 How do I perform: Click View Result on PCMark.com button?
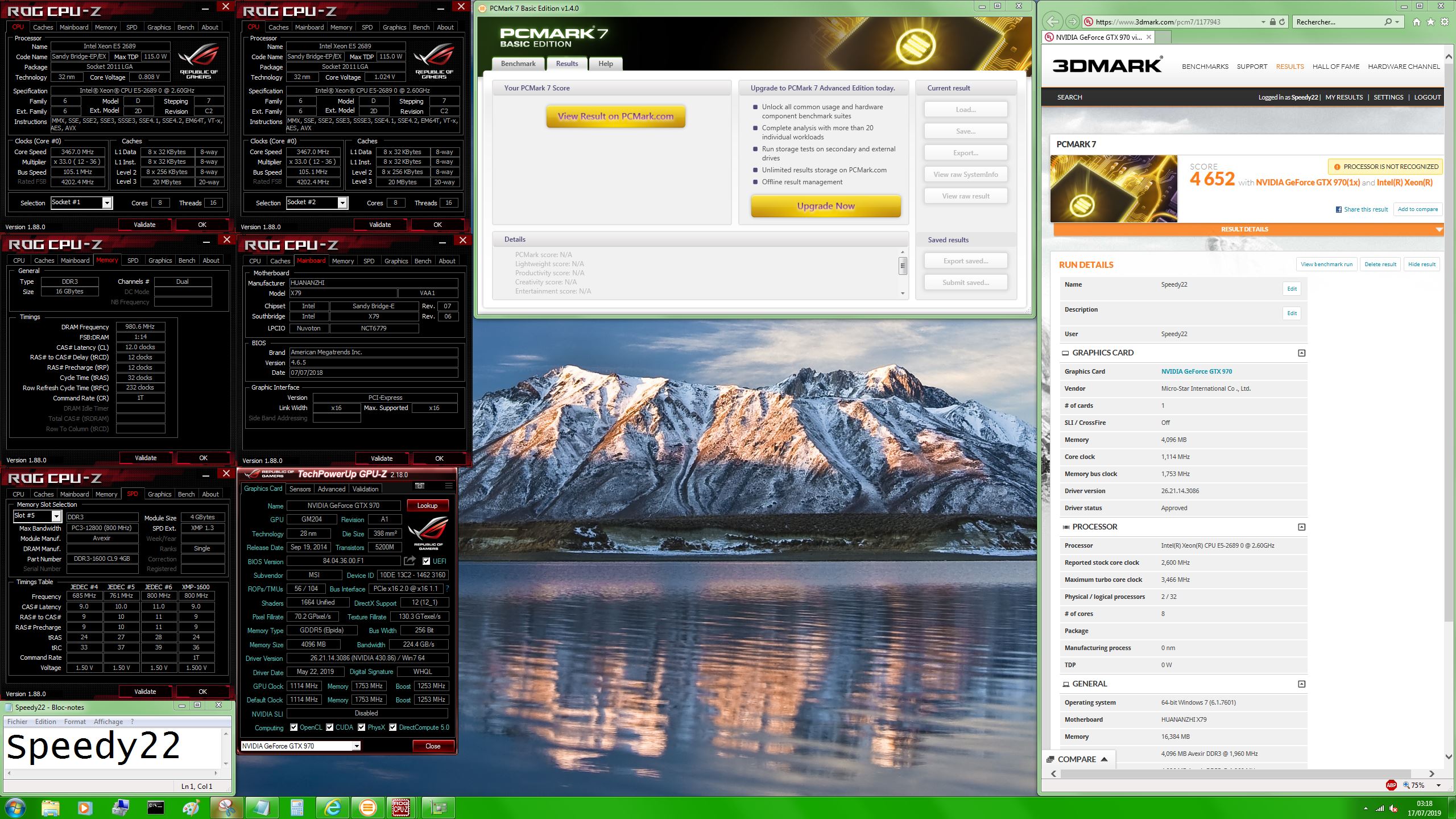(x=615, y=116)
